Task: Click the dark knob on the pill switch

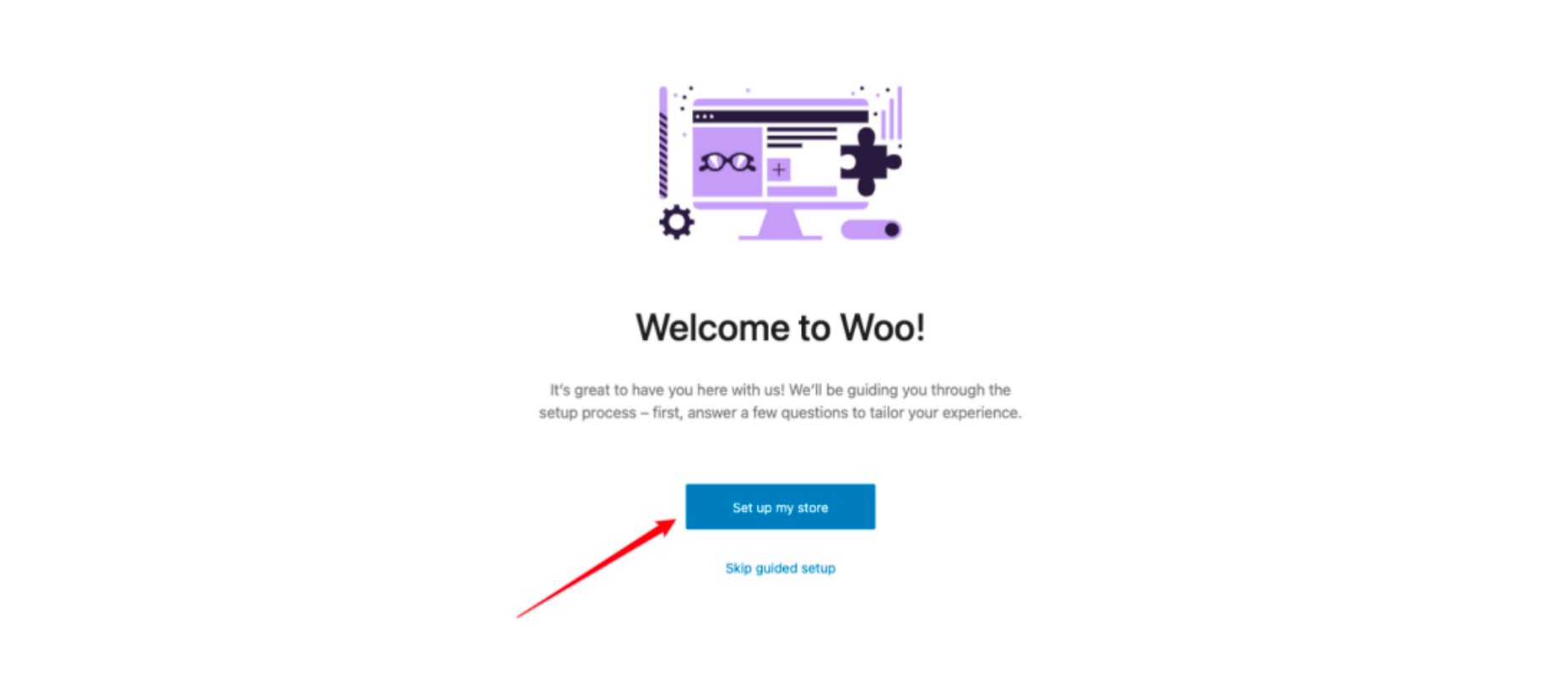Action: click(891, 229)
